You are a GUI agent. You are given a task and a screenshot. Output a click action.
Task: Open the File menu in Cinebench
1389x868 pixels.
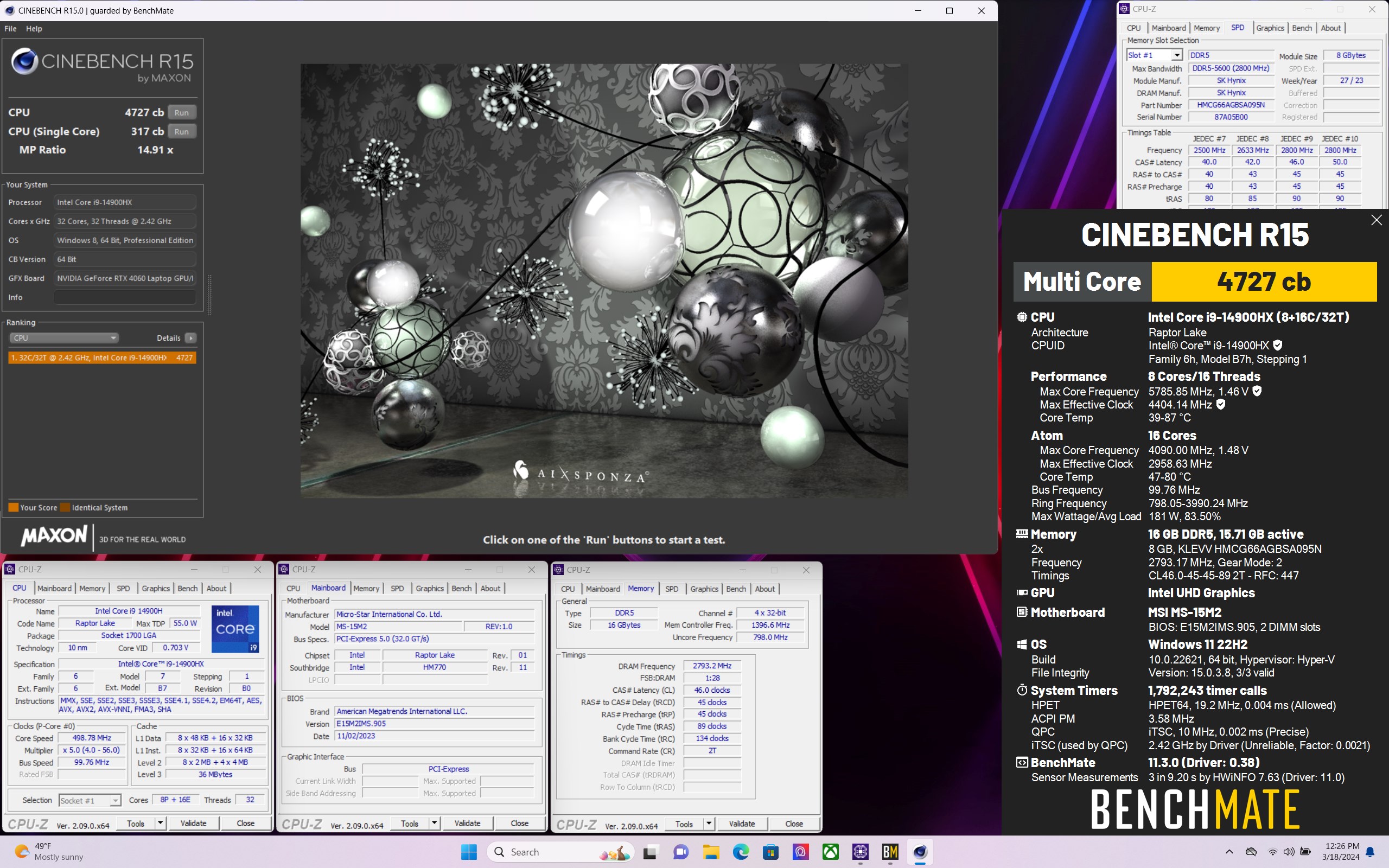point(10,28)
